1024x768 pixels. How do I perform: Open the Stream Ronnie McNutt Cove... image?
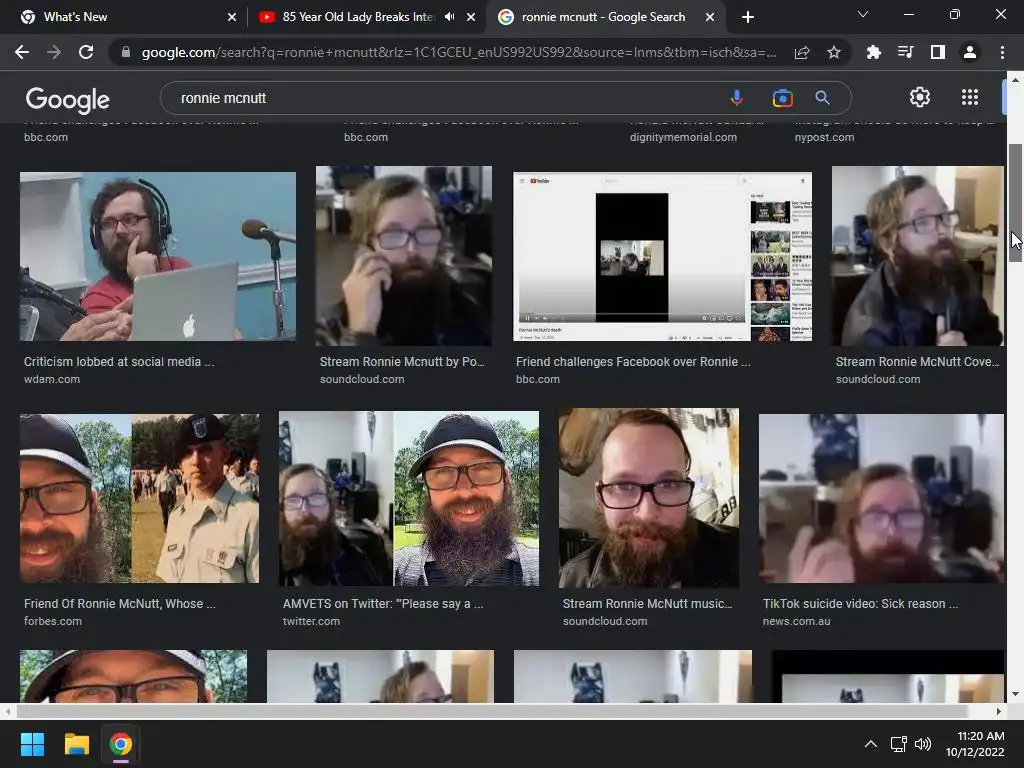917,256
